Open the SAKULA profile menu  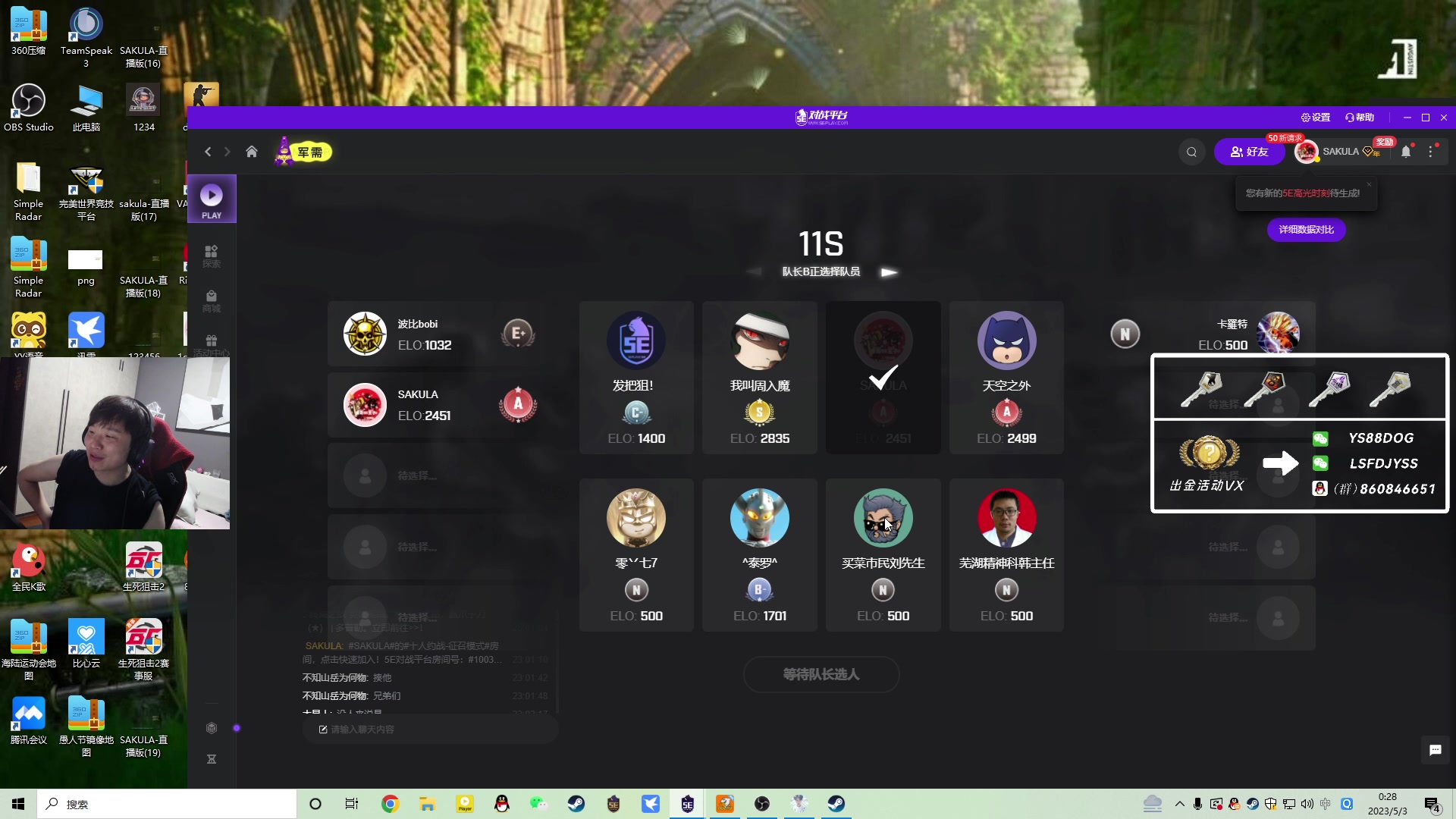(x=1339, y=152)
